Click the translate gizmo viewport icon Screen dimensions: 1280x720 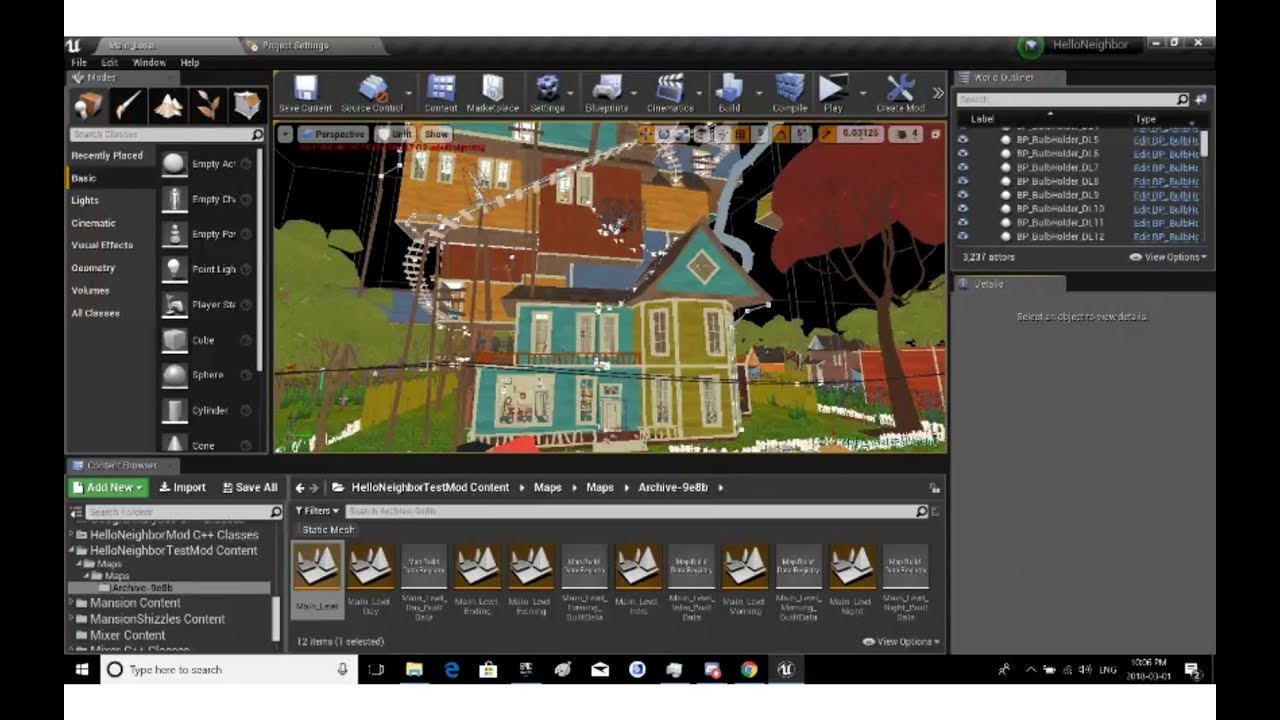(x=645, y=134)
